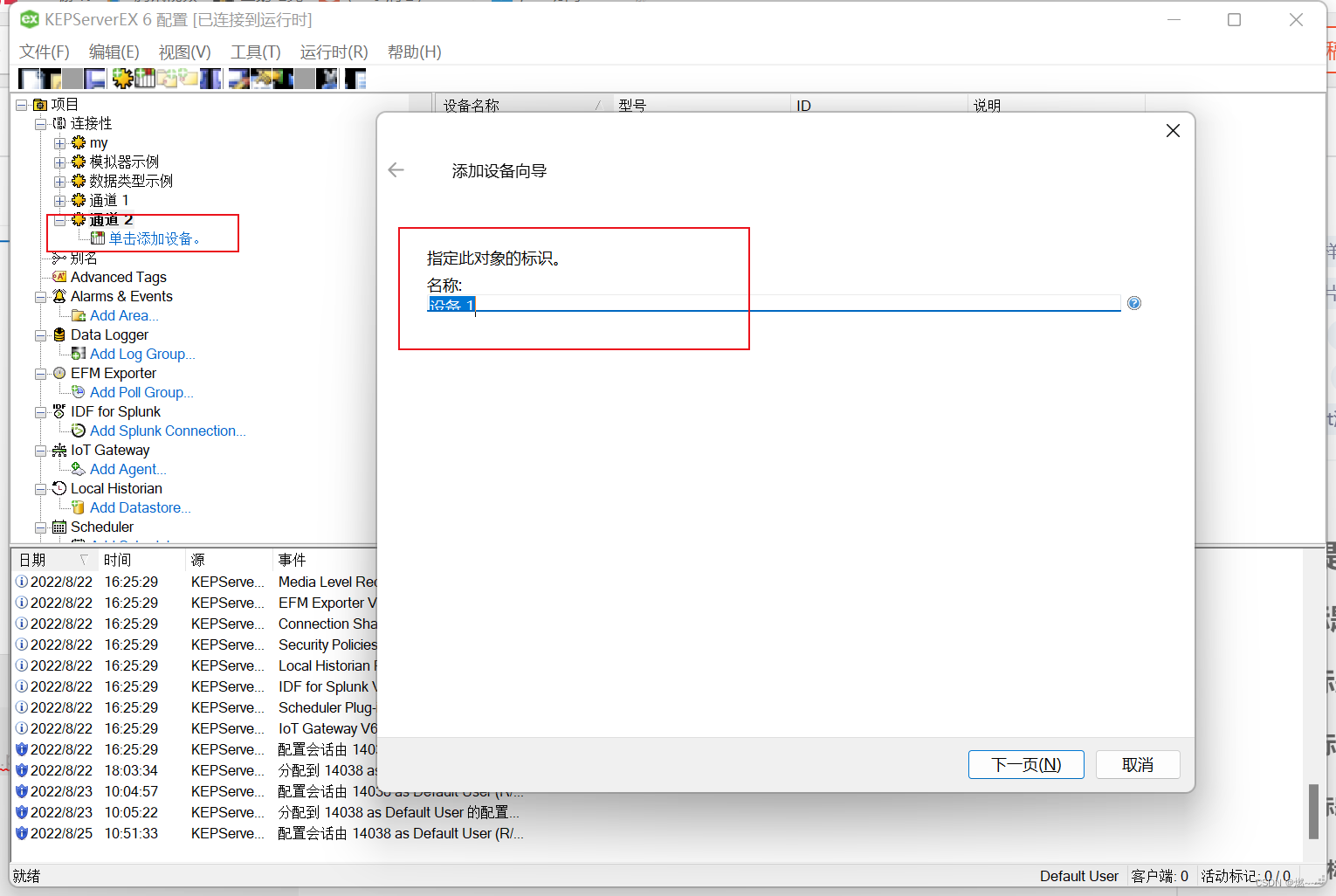Click the gear icon of channel my
This screenshot has width=1336, height=896.
(x=79, y=142)
